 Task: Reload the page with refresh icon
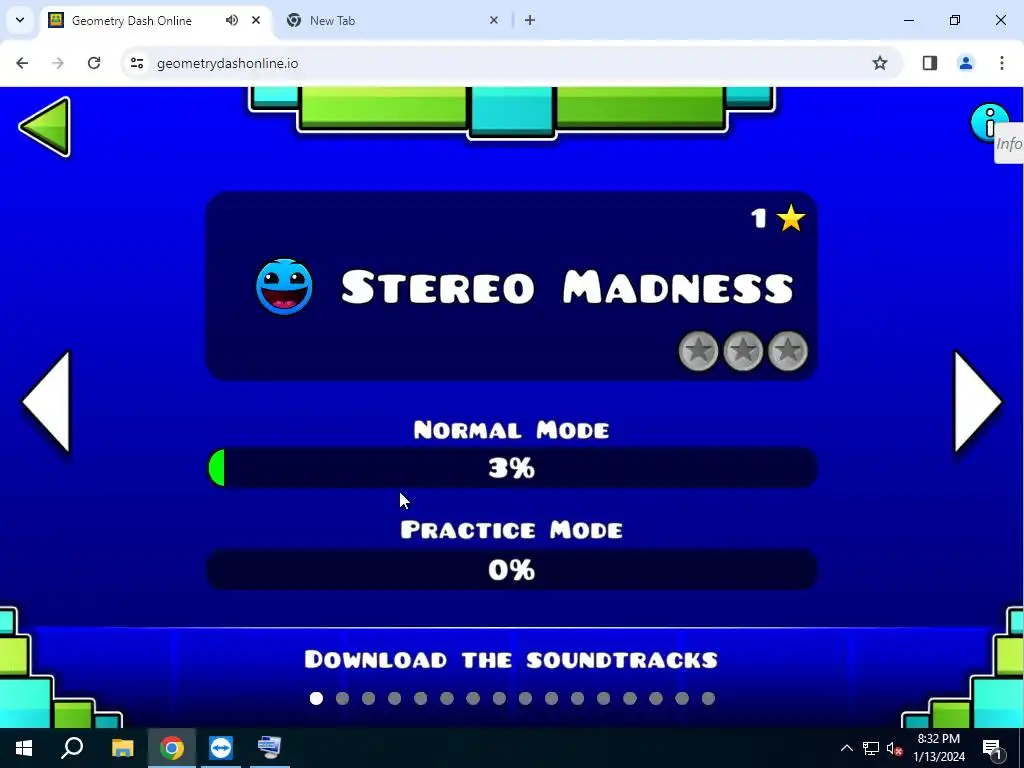tap(94, 63)
